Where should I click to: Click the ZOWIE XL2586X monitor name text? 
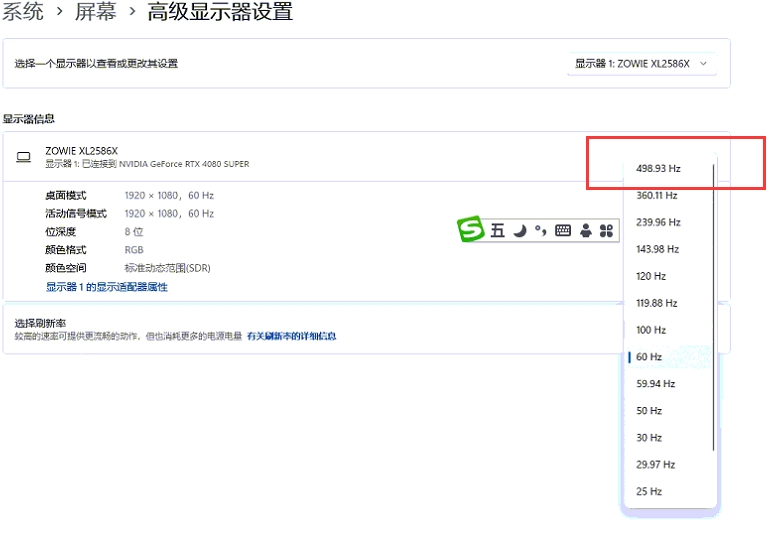[x=82, y=151]
